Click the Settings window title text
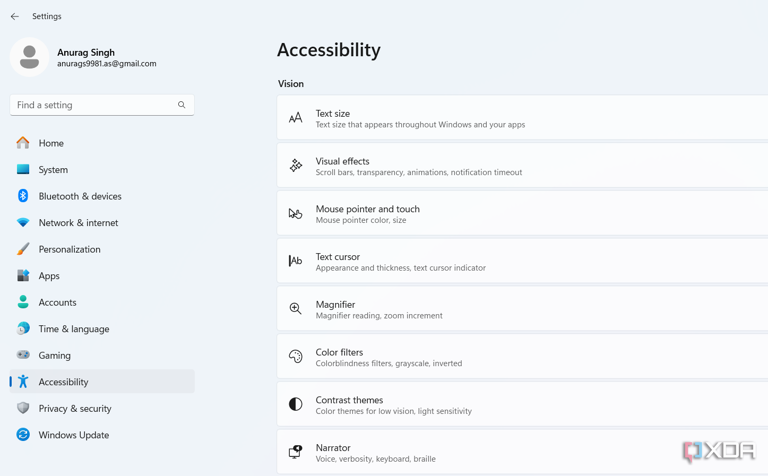The image size is (768, 476). 47,16
